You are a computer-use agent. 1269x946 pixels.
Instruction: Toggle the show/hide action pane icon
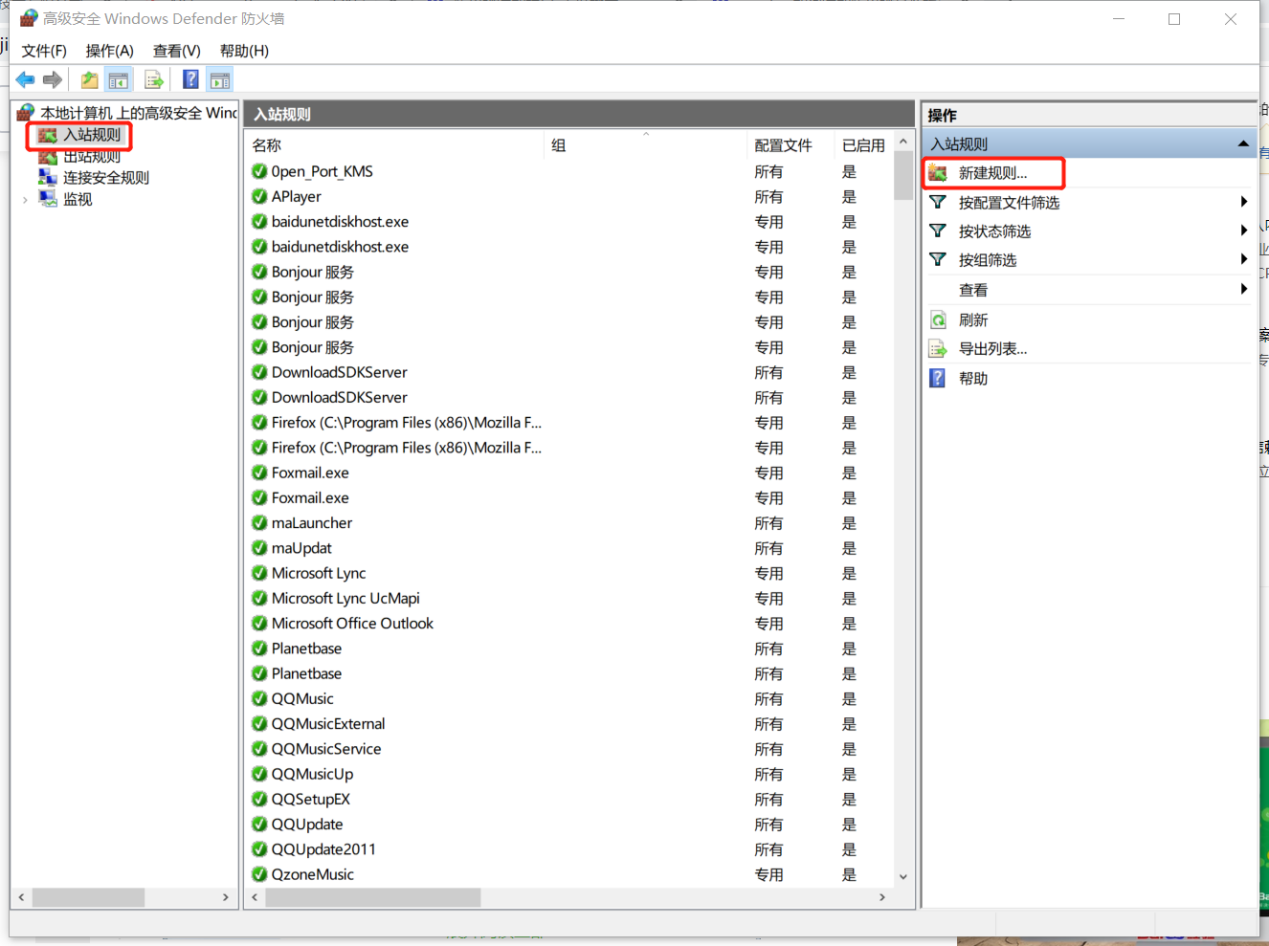[x=220, y=80]
